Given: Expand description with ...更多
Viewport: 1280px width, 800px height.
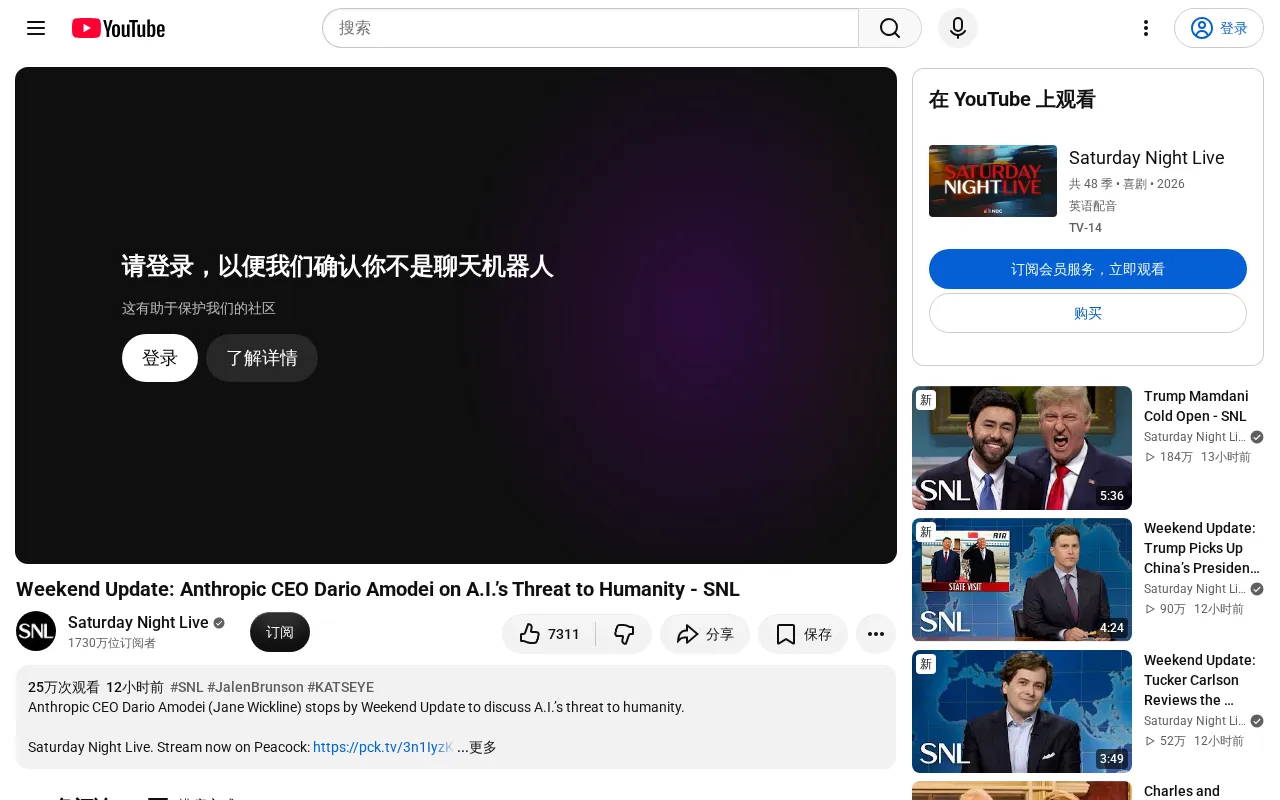Looking at the screenshot, I should click(x=477, y=747).
